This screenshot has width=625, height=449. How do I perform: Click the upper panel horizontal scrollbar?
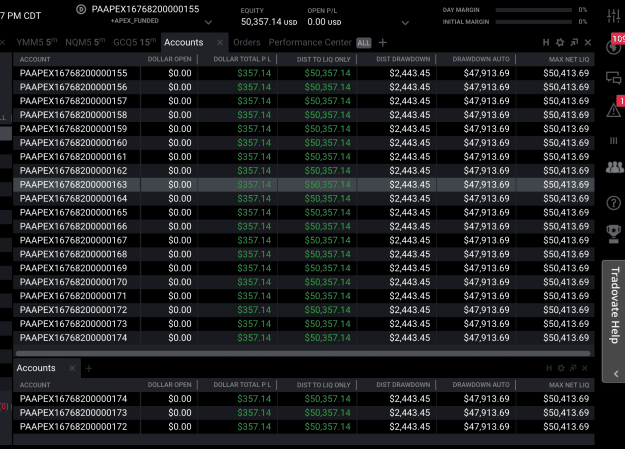click(303, 353)
